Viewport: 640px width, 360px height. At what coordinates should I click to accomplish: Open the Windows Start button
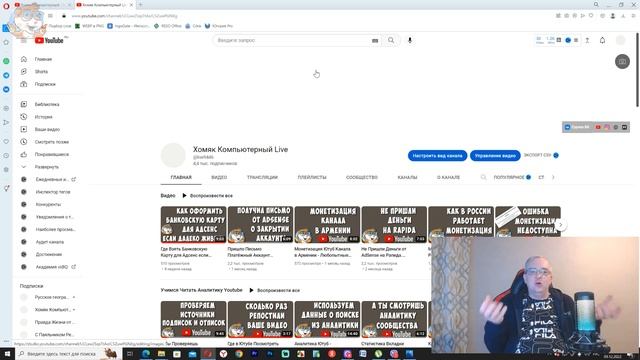click(x=7, y=353)
